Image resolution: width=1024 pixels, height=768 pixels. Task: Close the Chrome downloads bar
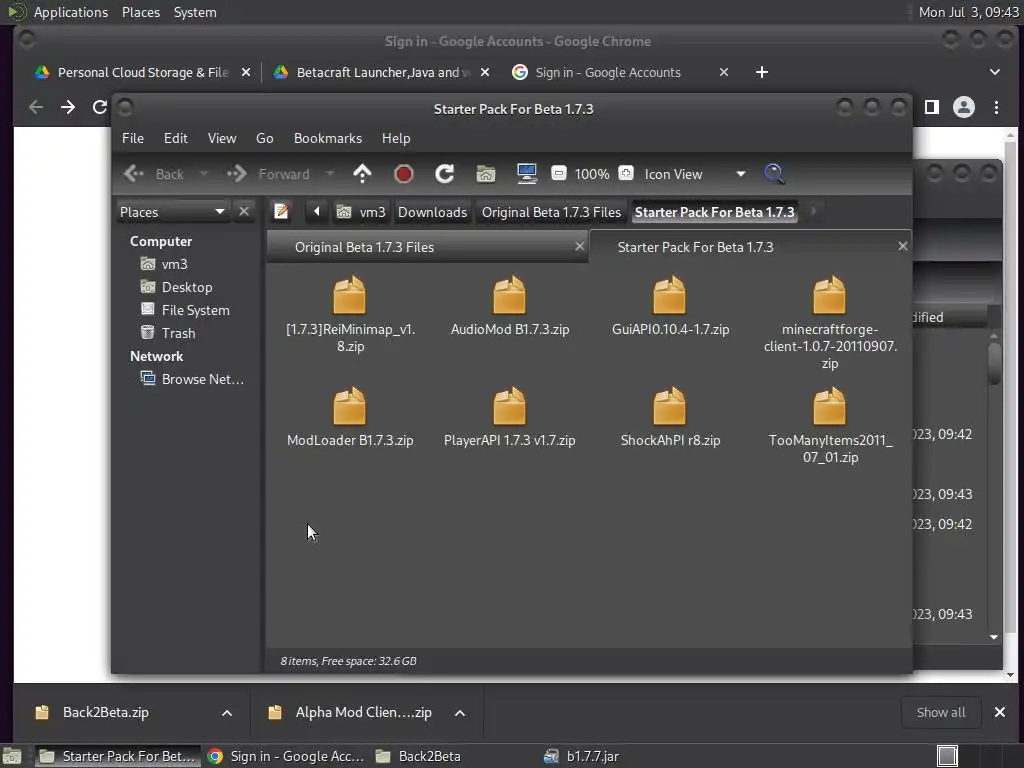click(x=999, y=712)
